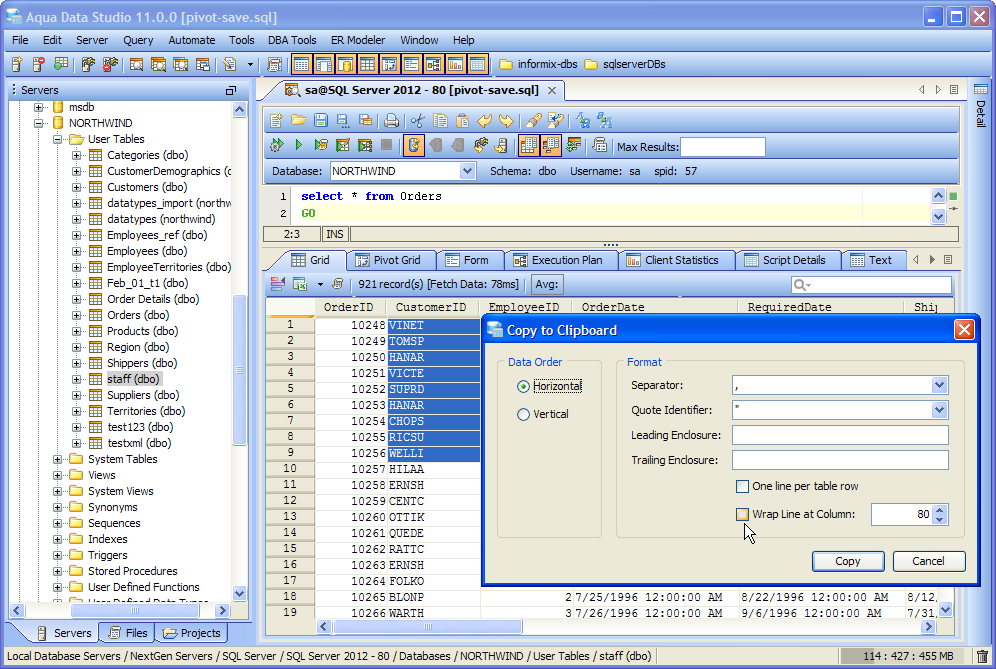Click the Register Server icon in main toolbar
996x669 pixels.
[x=17, y=64]
